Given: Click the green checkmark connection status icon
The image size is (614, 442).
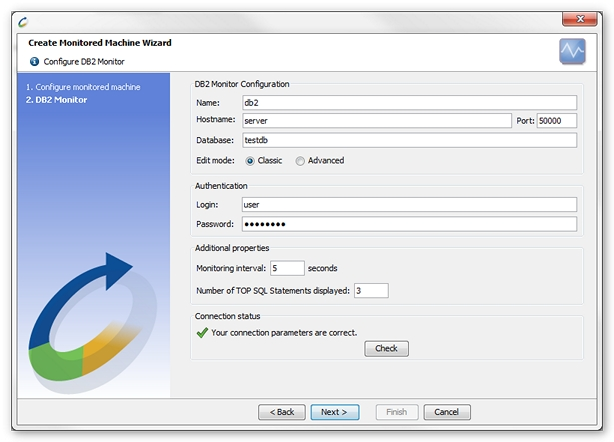Looking at the screenshot, I should tap(202, 333).
